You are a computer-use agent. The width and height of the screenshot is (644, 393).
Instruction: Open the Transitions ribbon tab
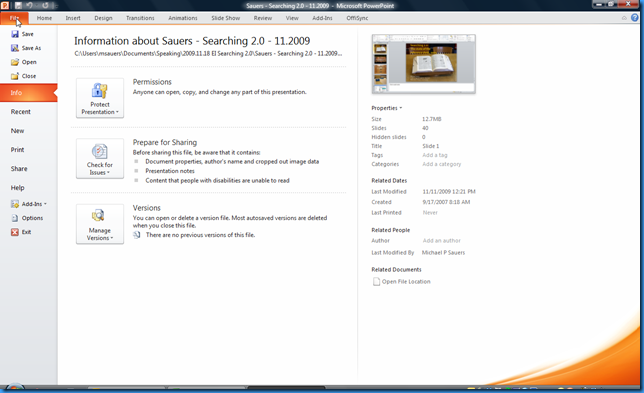(x=140, y=18)
